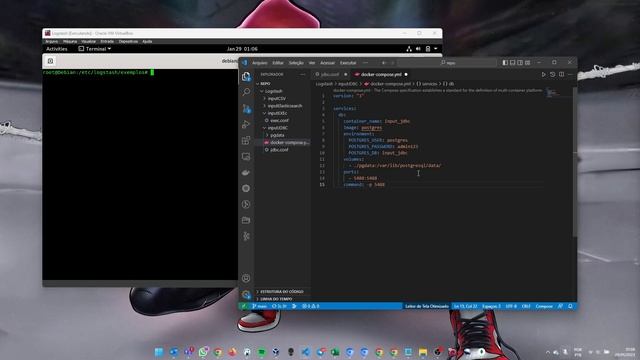Click the Run play icon in editor toolbar
This screenshot has height=360, width=640.
pos(543,74)
